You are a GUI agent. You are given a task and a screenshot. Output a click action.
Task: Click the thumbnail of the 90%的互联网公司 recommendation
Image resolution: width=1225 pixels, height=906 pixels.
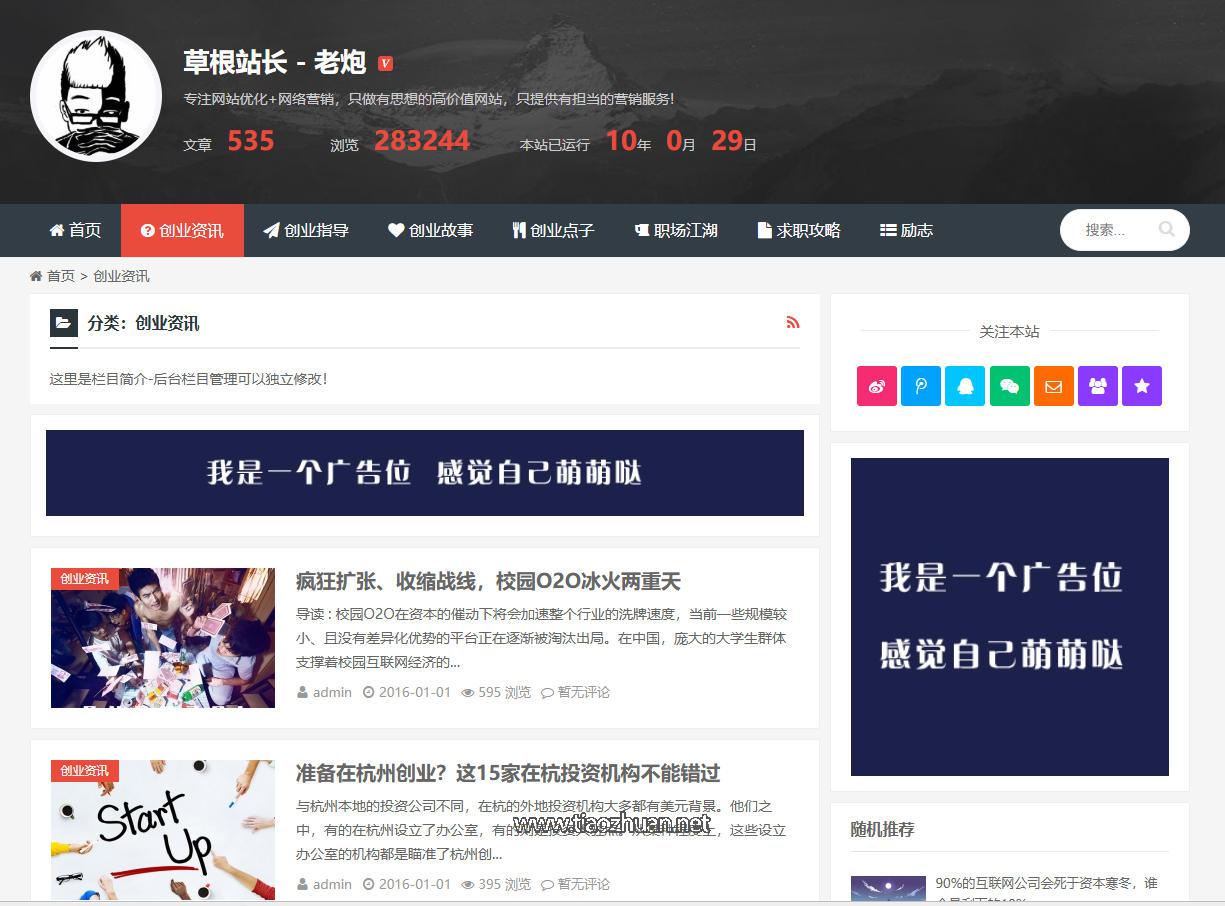tap(888, 889)
